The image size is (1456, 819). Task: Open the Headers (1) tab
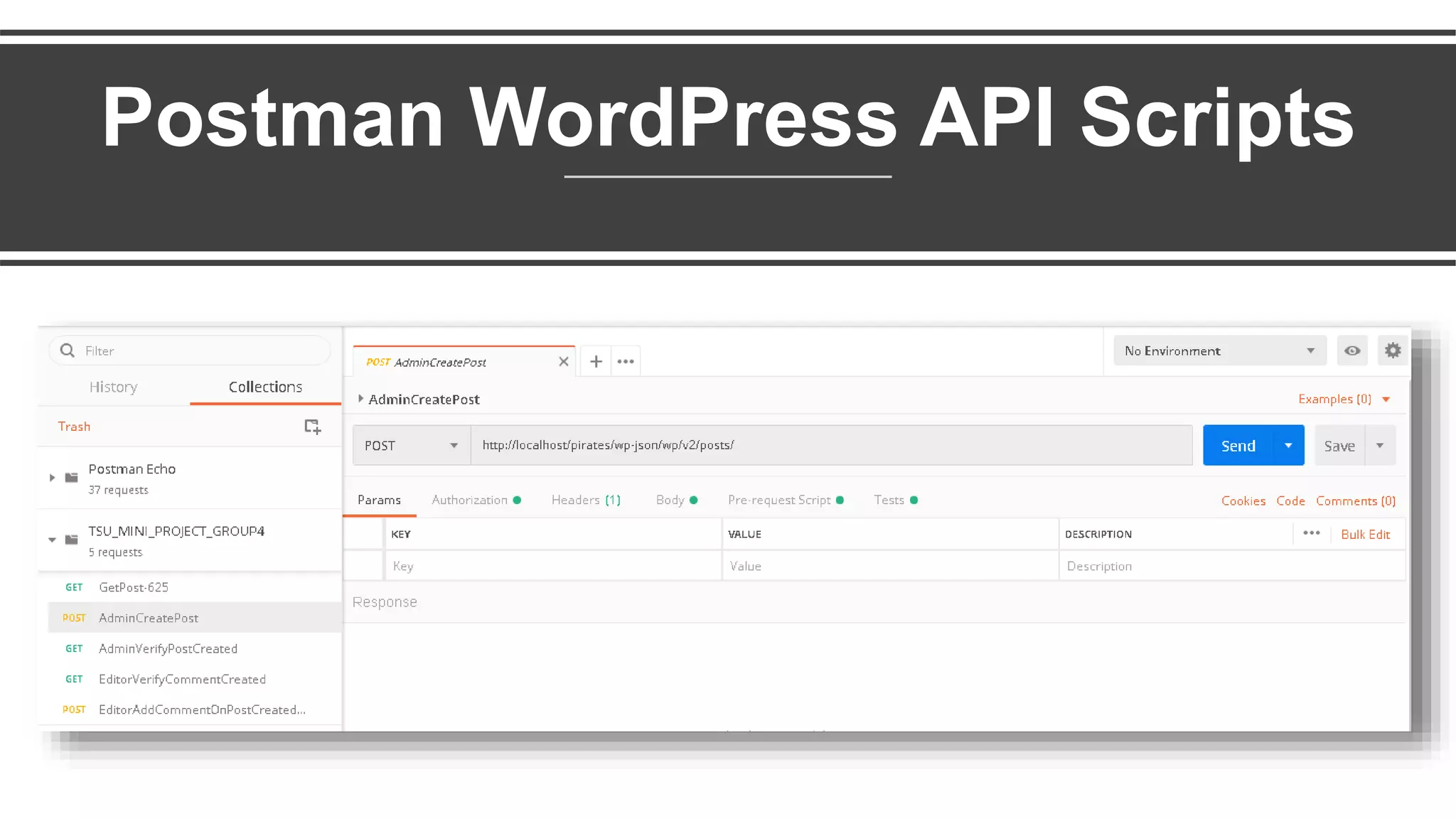point(586,500)
